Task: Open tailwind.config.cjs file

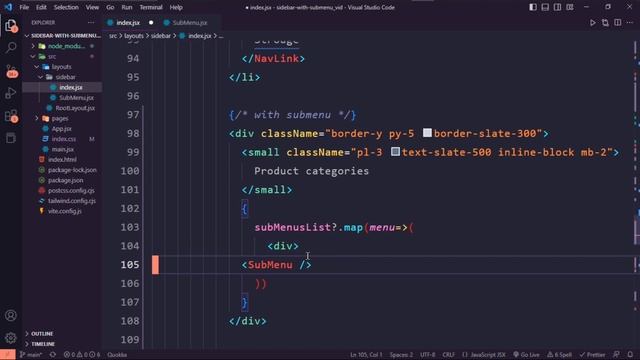Action: (71, 201)
